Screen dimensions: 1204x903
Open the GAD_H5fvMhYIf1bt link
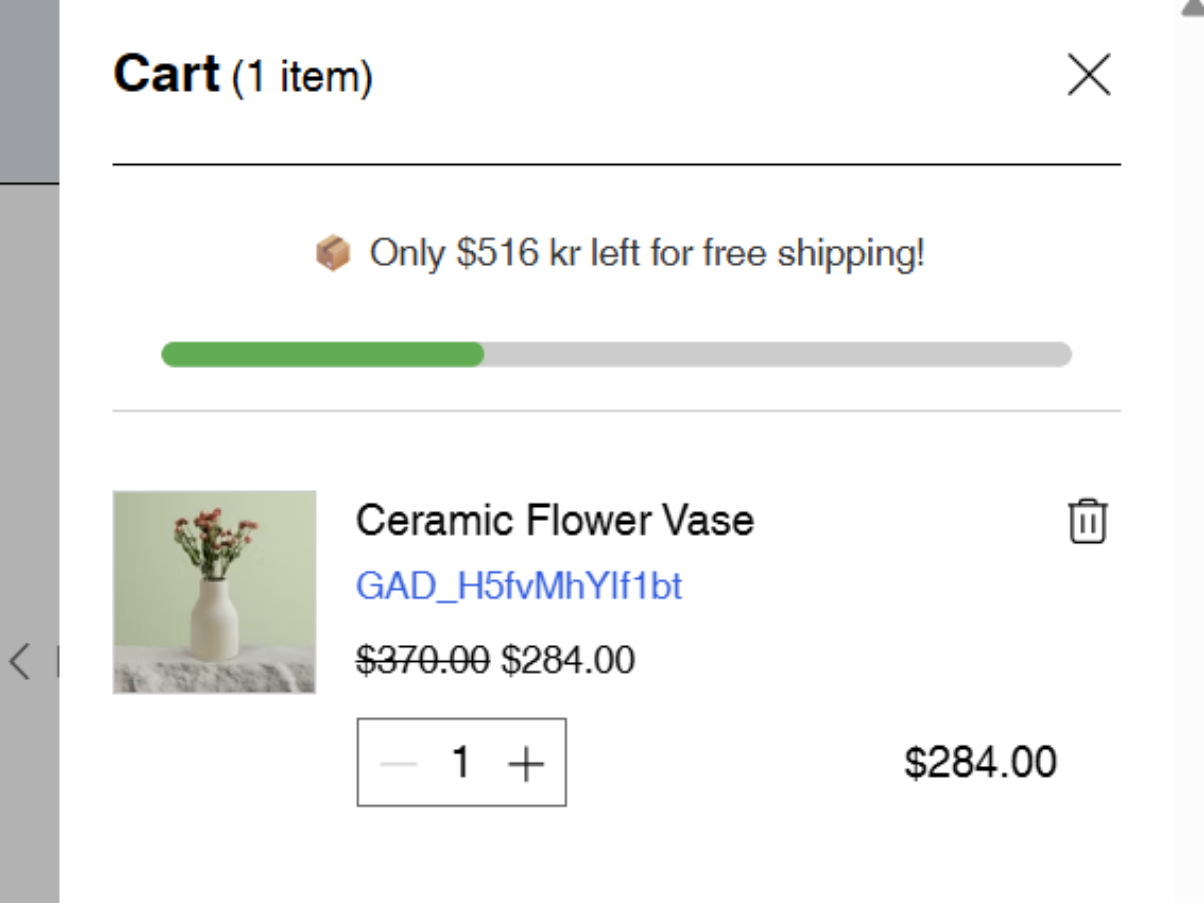[x=519, y=586]
